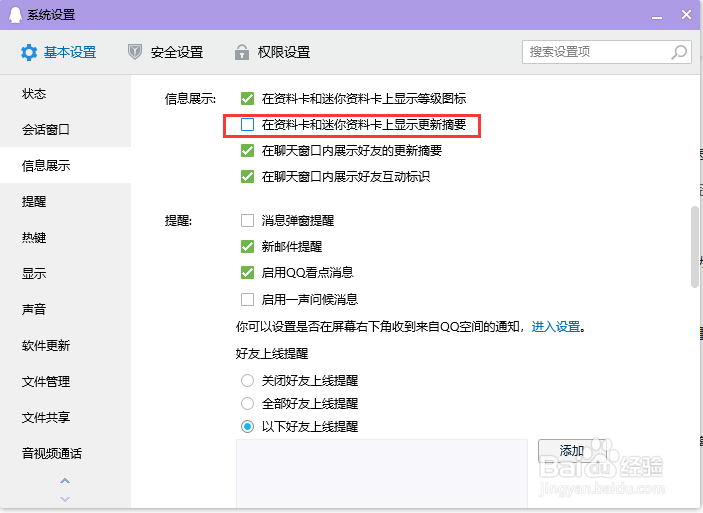703x513 pixels.
Task: Go to 提醒 in the sidebar
Action: 65,201
